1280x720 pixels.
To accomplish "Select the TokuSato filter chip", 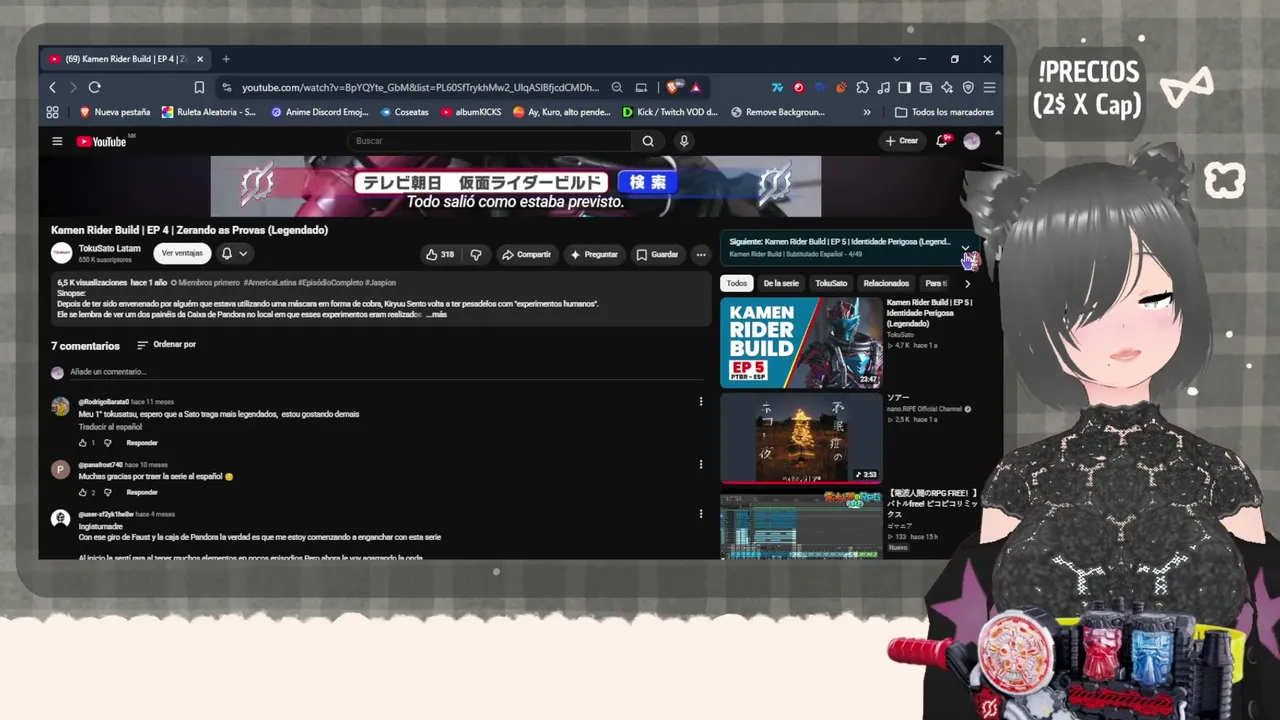I will [831, 284].
